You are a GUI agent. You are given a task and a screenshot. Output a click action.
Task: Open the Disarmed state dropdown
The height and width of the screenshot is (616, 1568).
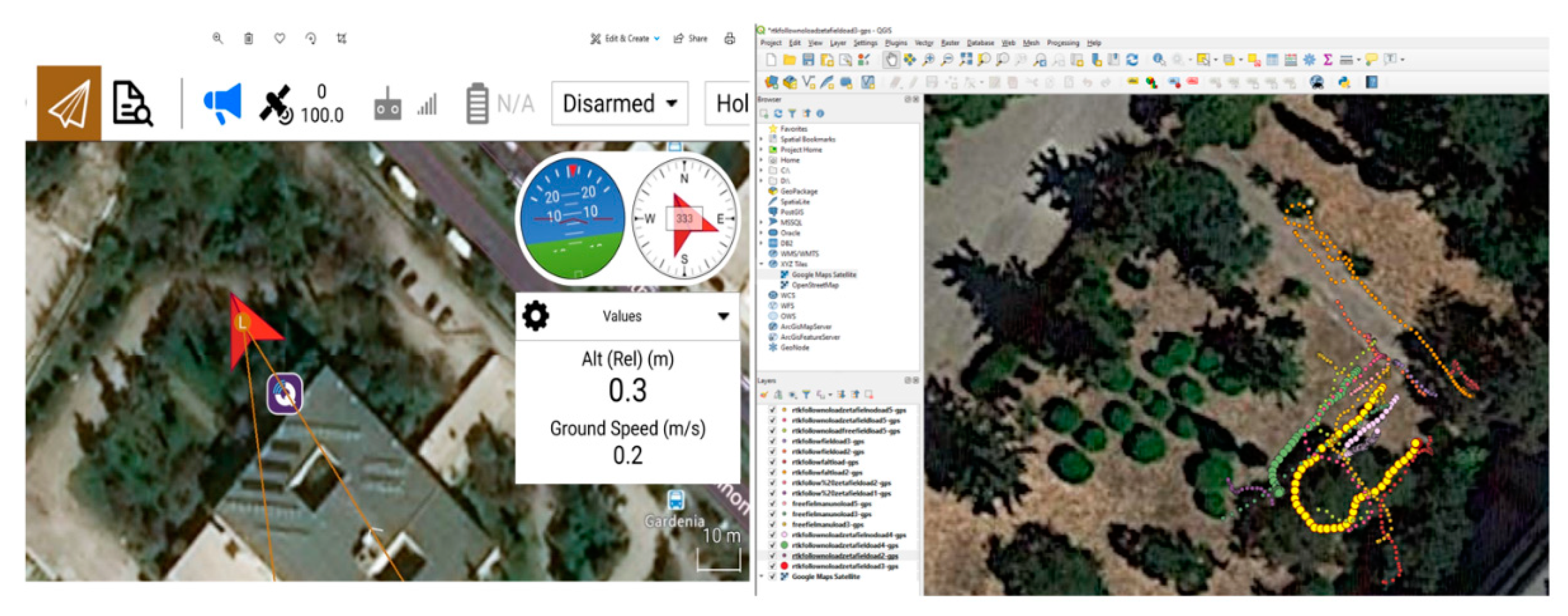click(x=620, y=104)
